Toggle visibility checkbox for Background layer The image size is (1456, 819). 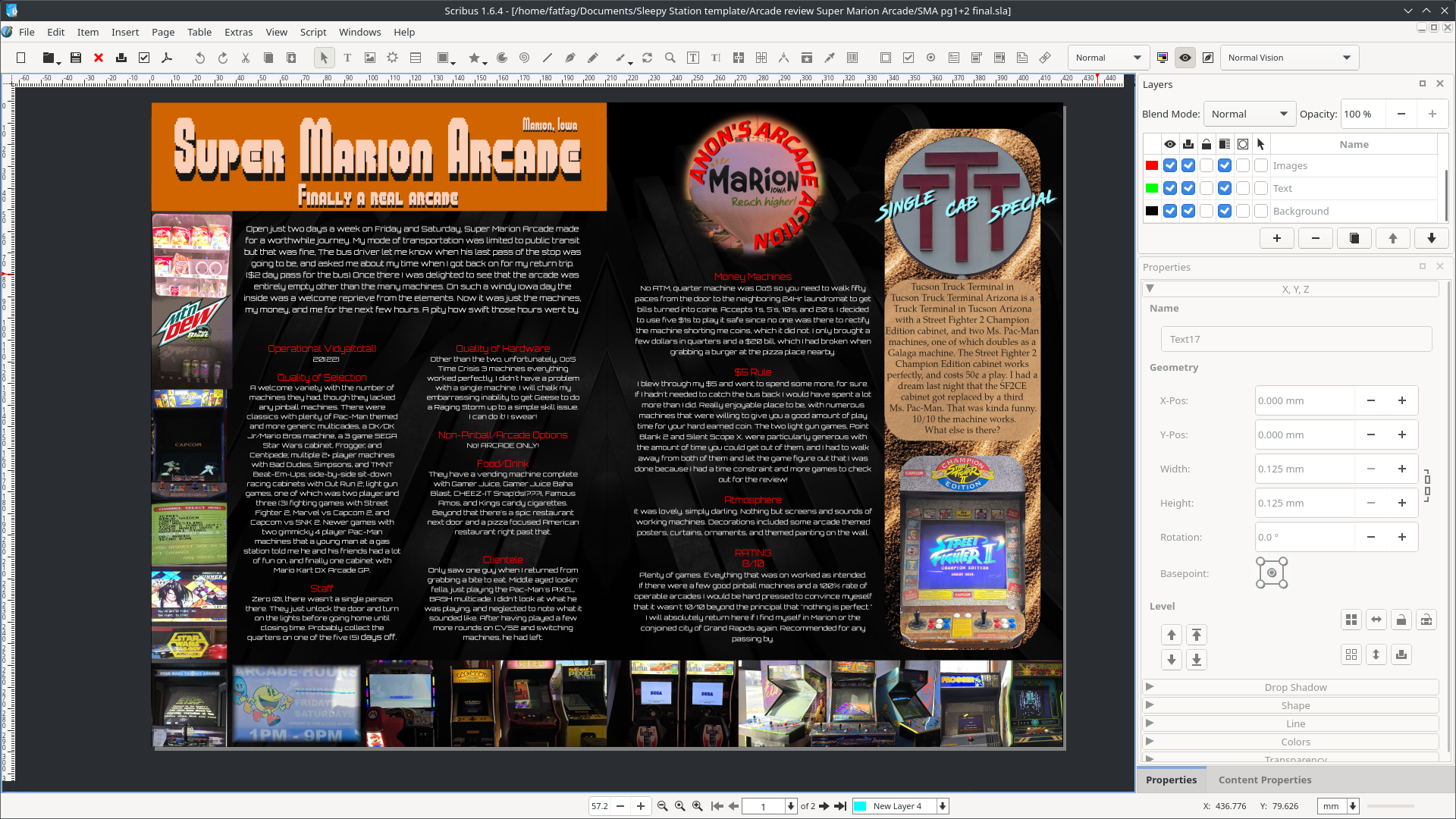[1170, 211]
